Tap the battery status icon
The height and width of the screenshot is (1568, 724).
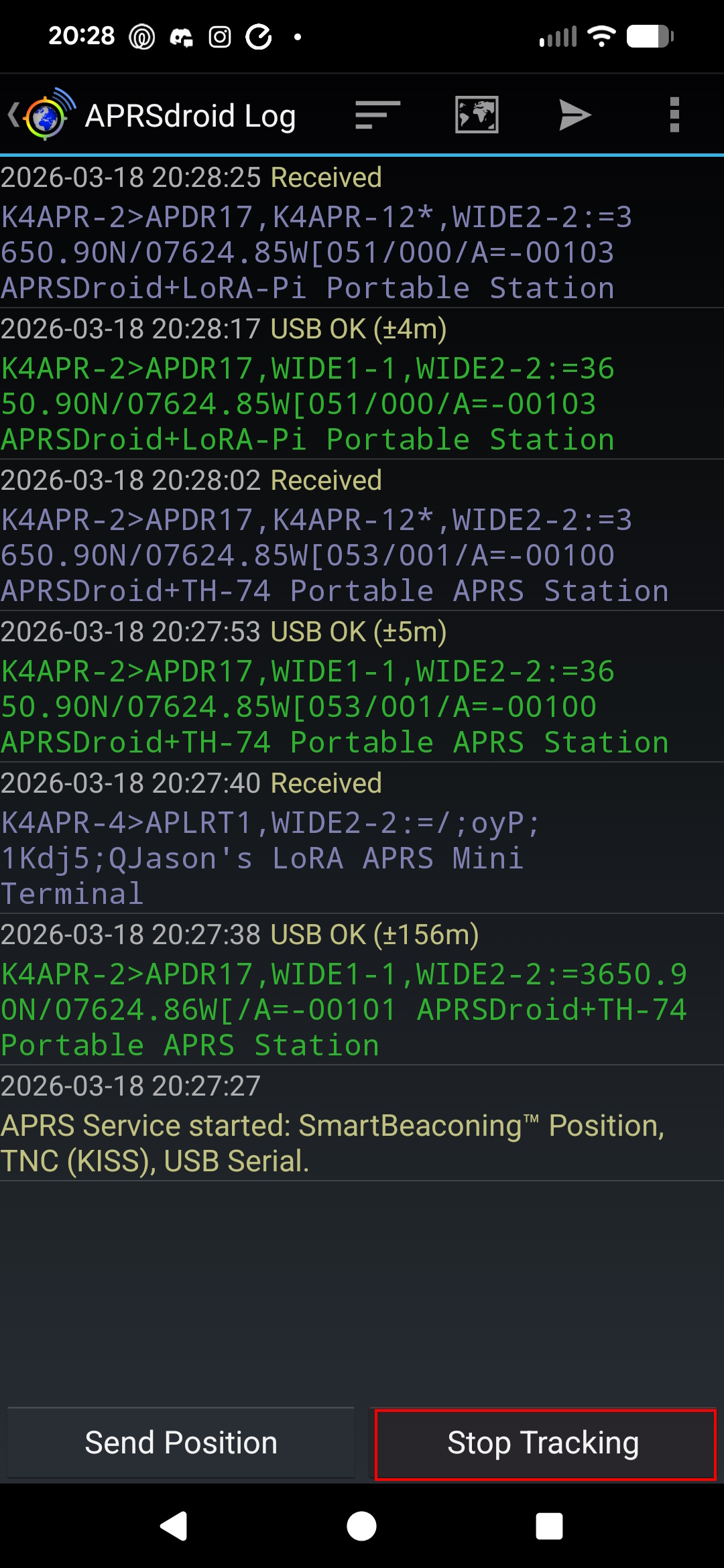[650, 36]
